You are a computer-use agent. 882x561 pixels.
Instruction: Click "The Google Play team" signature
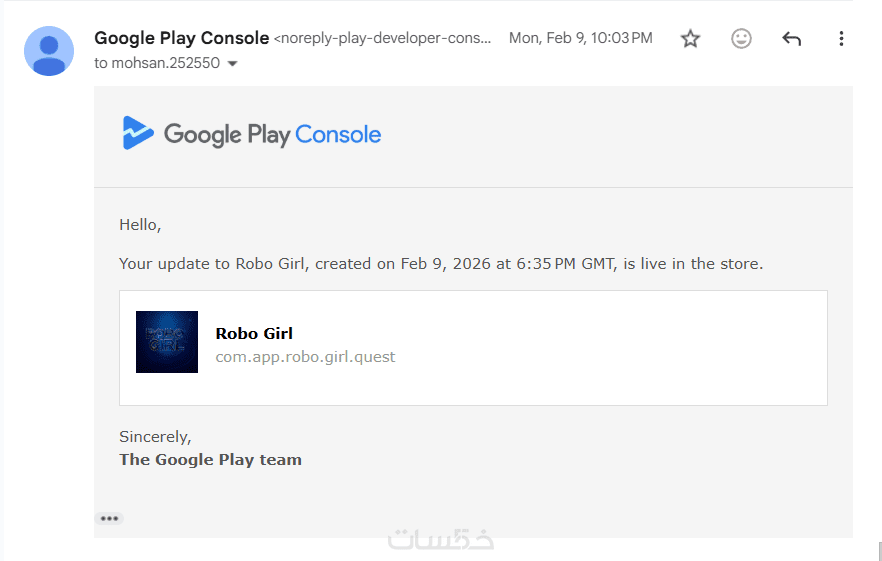click(x=210, y=459)
